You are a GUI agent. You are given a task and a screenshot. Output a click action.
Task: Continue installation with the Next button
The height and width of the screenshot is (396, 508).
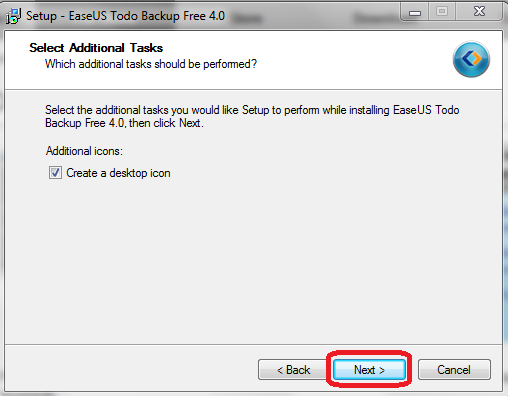(x=369, y=369)
